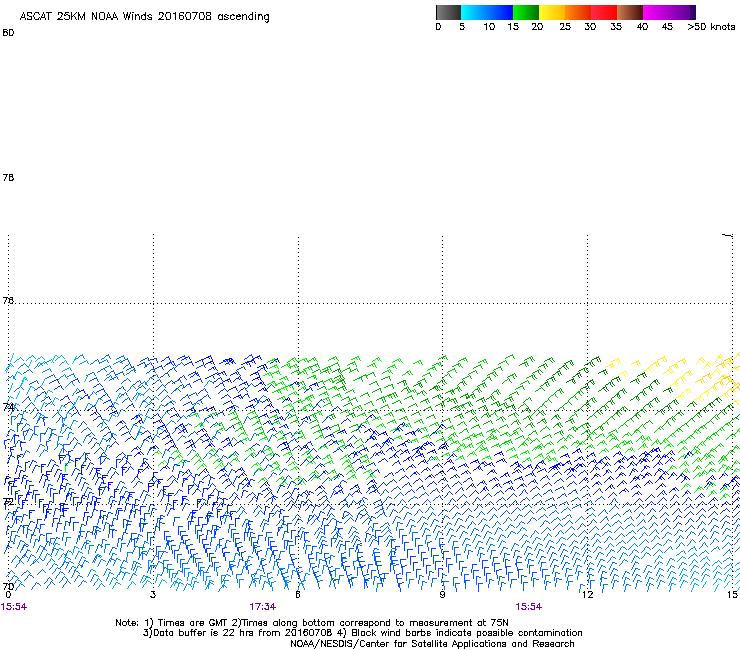Pick the cyan-to-blue 5-15 knots legend swatch
This screenshot has width=740, height=650.
487,12
